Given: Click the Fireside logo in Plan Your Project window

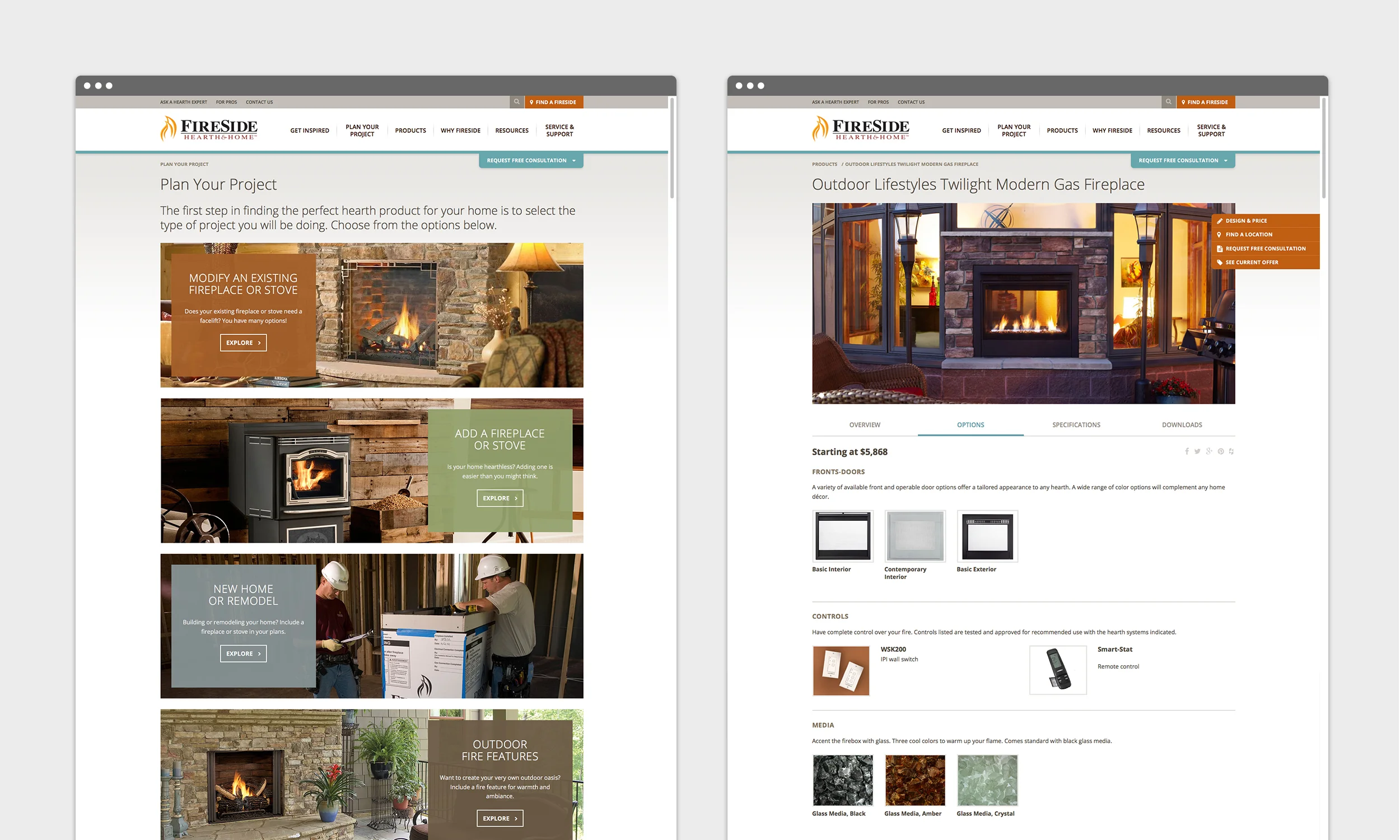Looking at the screenshot, I should (209, 128).
